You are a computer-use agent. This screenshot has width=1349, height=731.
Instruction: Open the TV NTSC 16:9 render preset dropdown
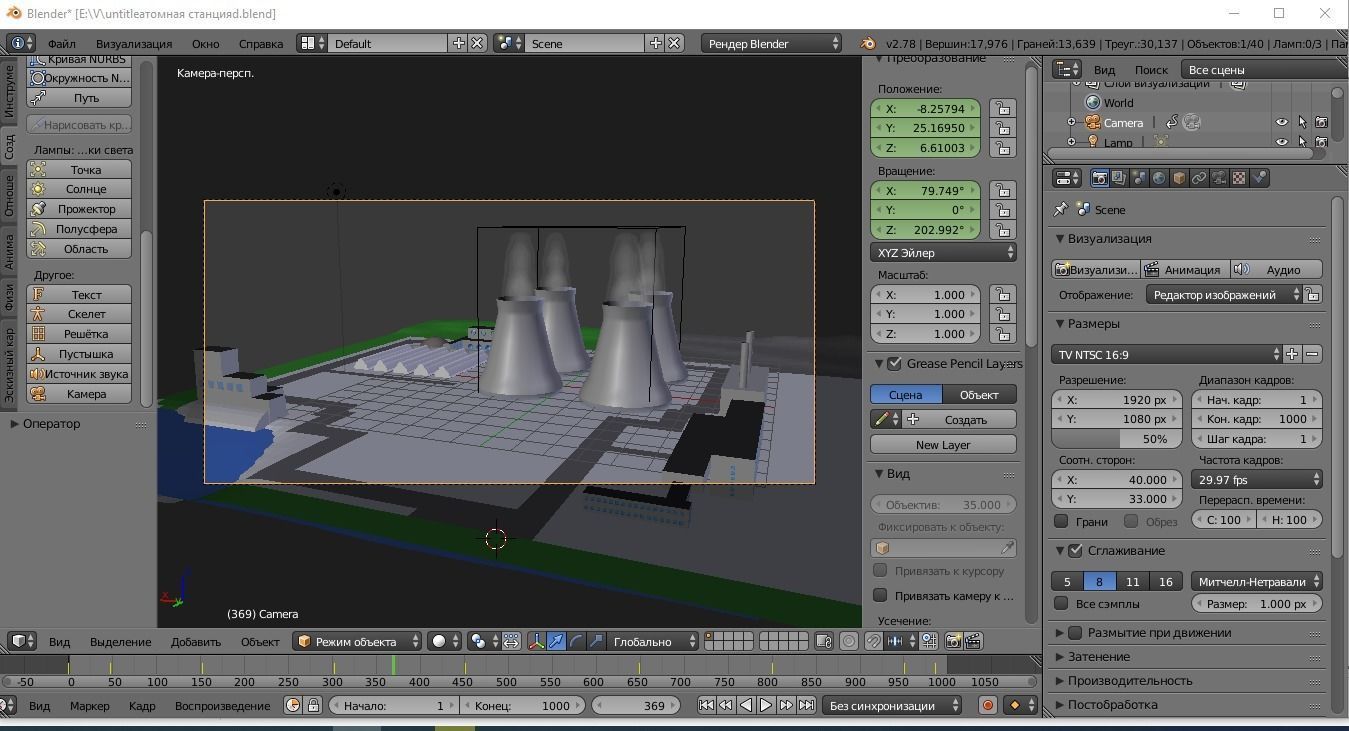point(1166,354)
